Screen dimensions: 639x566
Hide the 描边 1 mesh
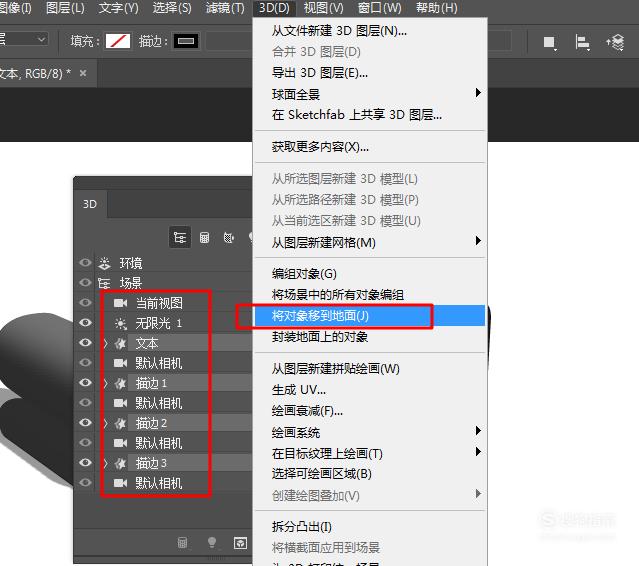(x=85, y=383)
